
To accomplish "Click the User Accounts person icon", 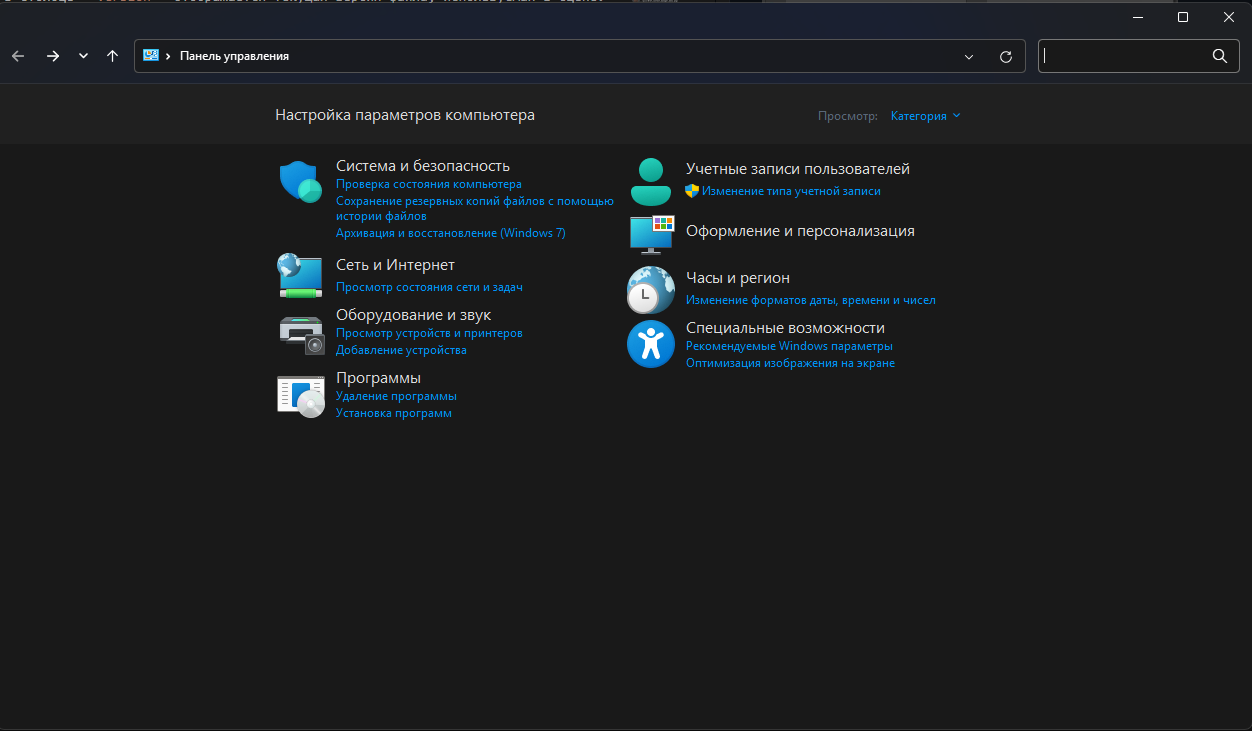I will pyautogui.click(x=651, y=181).
